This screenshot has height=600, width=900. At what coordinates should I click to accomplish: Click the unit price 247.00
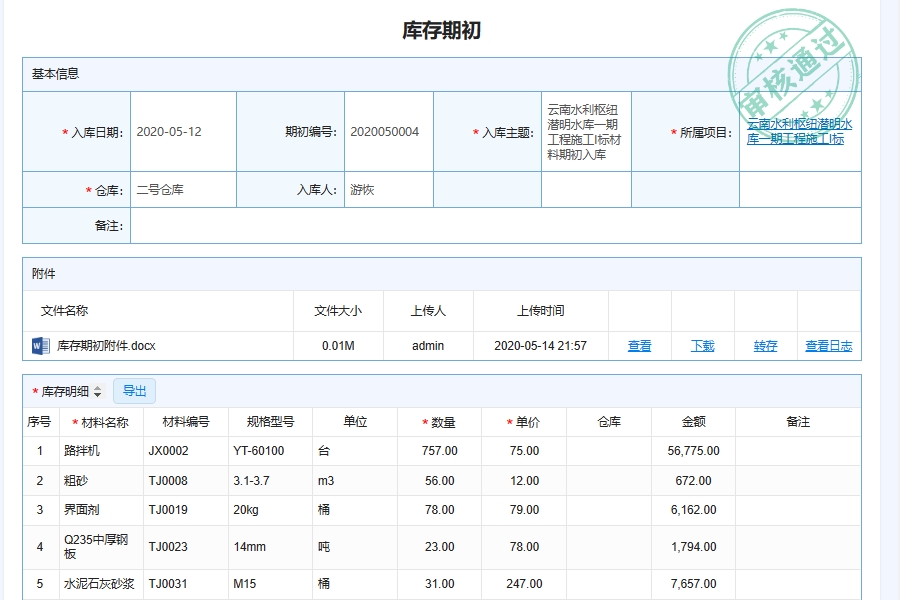[x=524, y=584]
